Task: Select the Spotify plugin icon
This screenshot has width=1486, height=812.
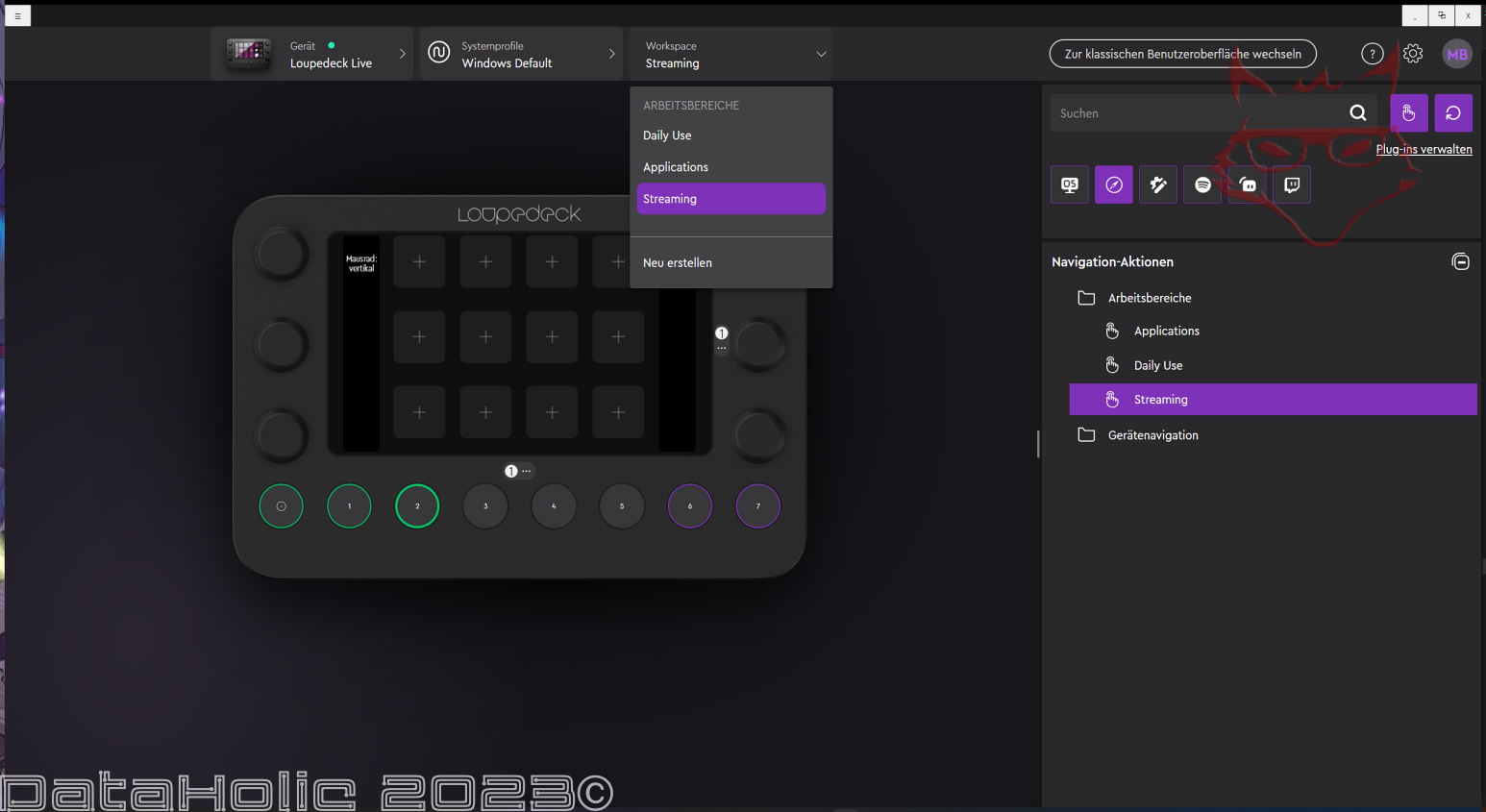Action: (1202, 185)
